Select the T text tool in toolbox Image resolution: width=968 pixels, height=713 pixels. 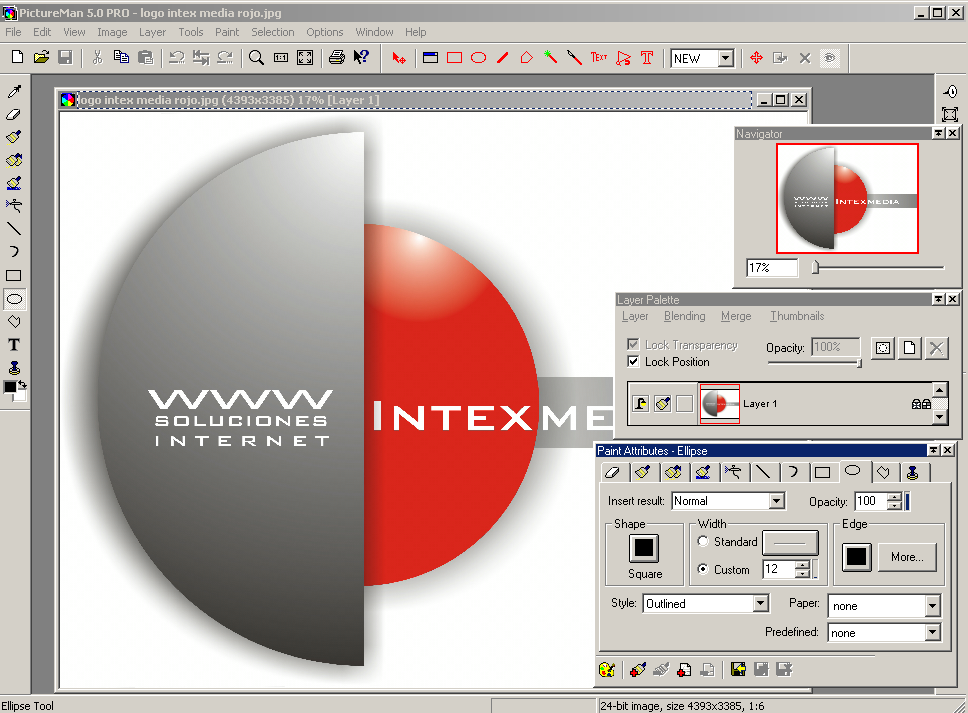14,344
